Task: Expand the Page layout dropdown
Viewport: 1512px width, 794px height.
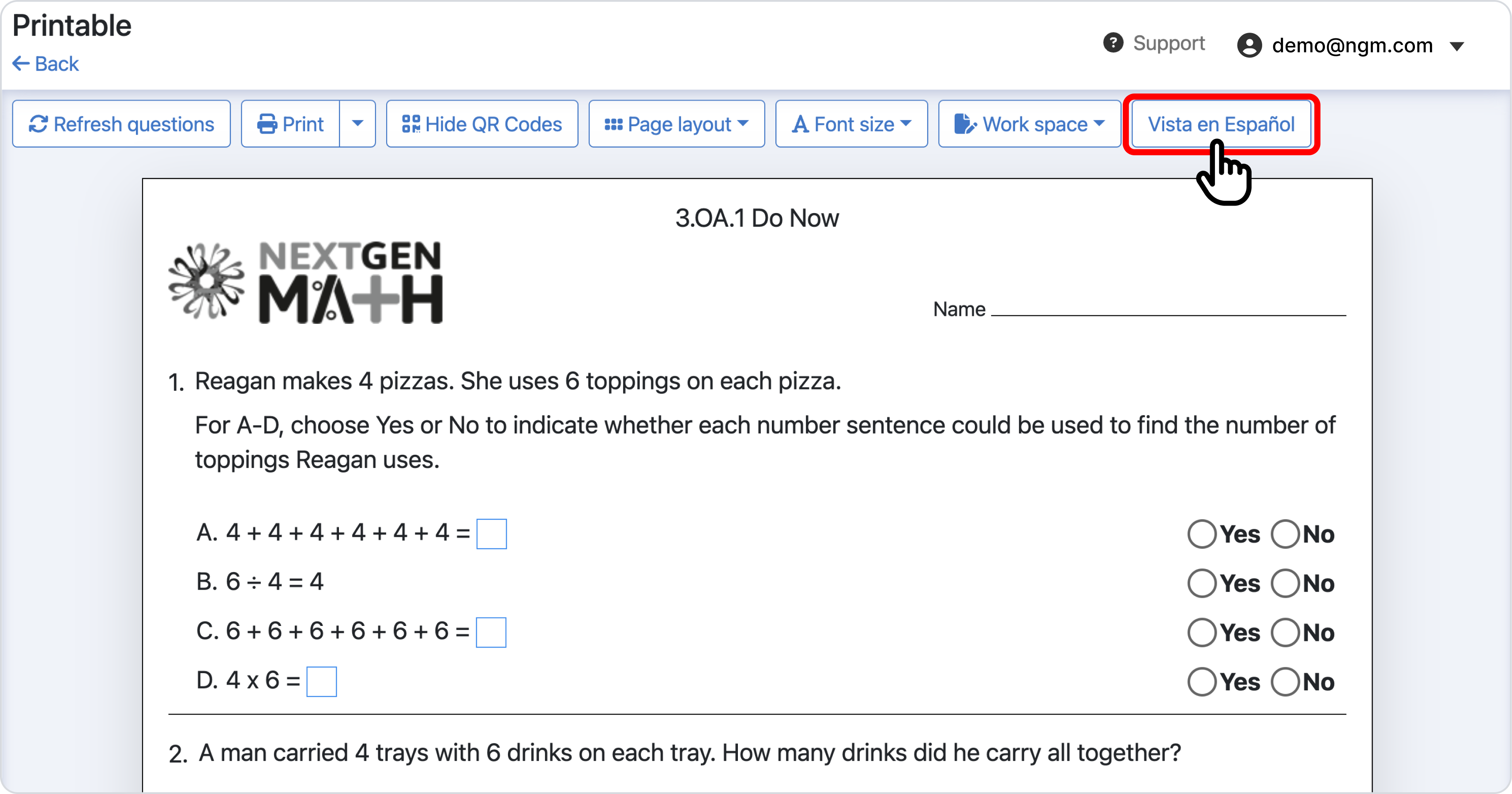Action: (x=677, y=124)
